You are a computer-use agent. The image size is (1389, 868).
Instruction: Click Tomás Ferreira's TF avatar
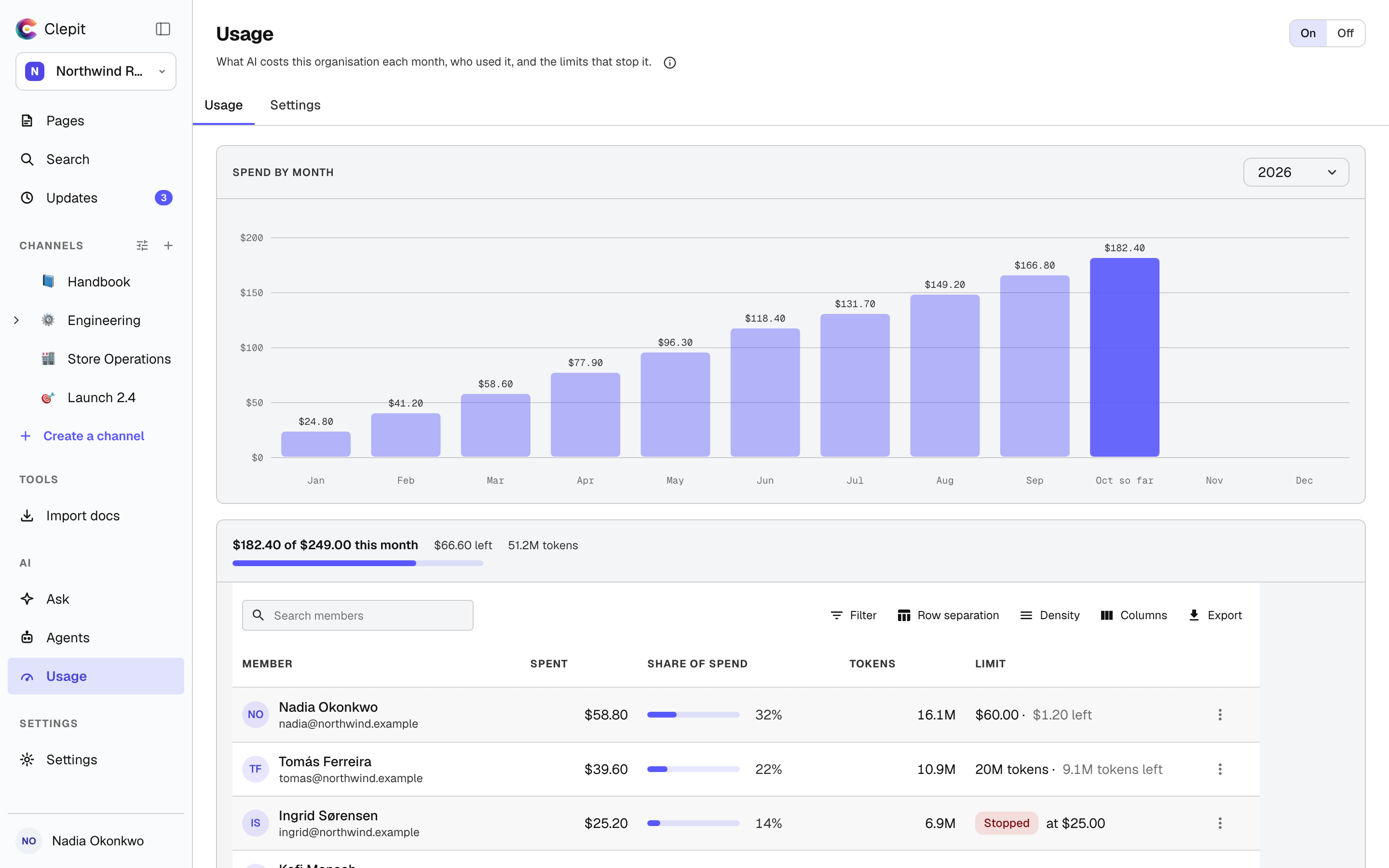256,769
